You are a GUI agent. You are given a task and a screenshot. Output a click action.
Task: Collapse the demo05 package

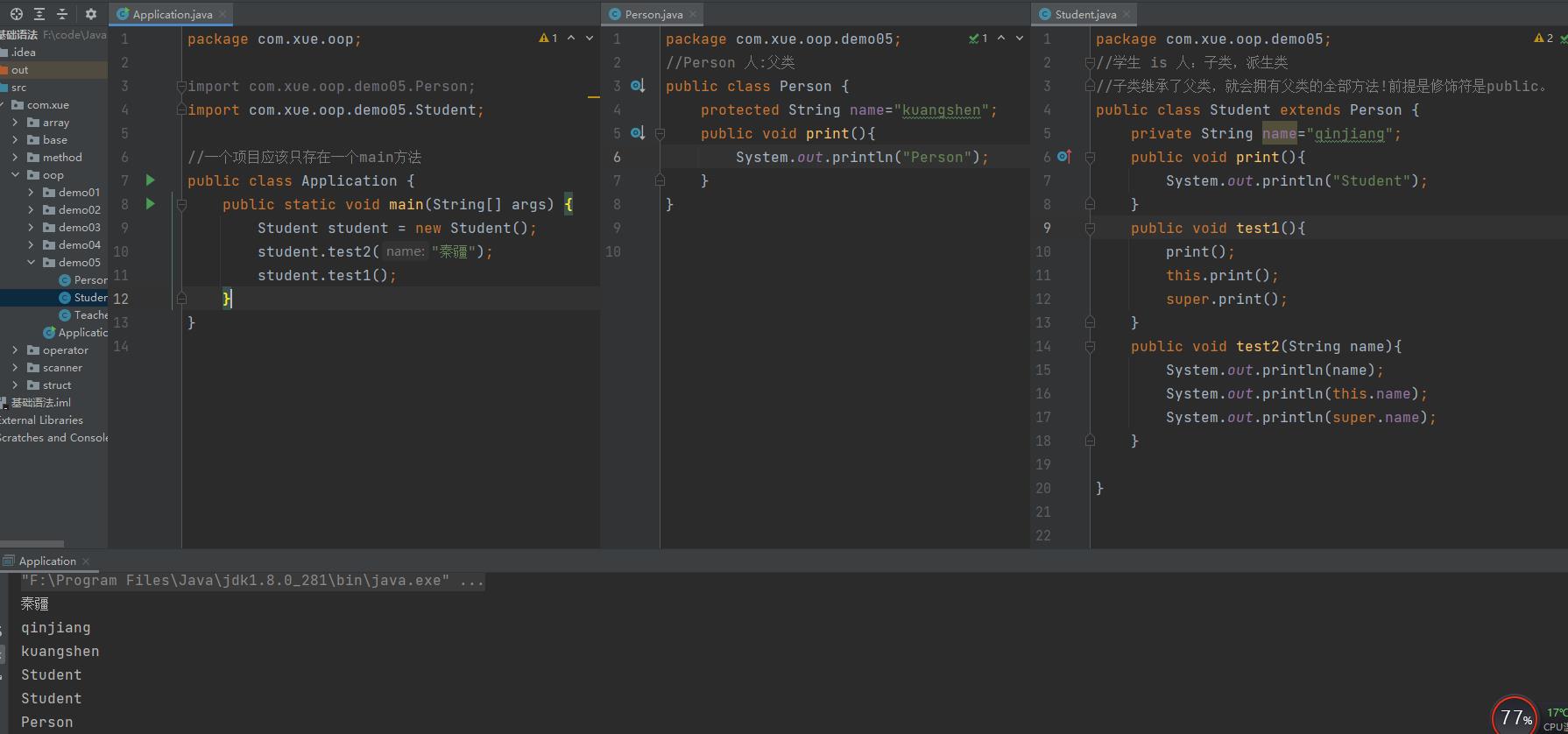pyautogui.click(x=32, y=263)
